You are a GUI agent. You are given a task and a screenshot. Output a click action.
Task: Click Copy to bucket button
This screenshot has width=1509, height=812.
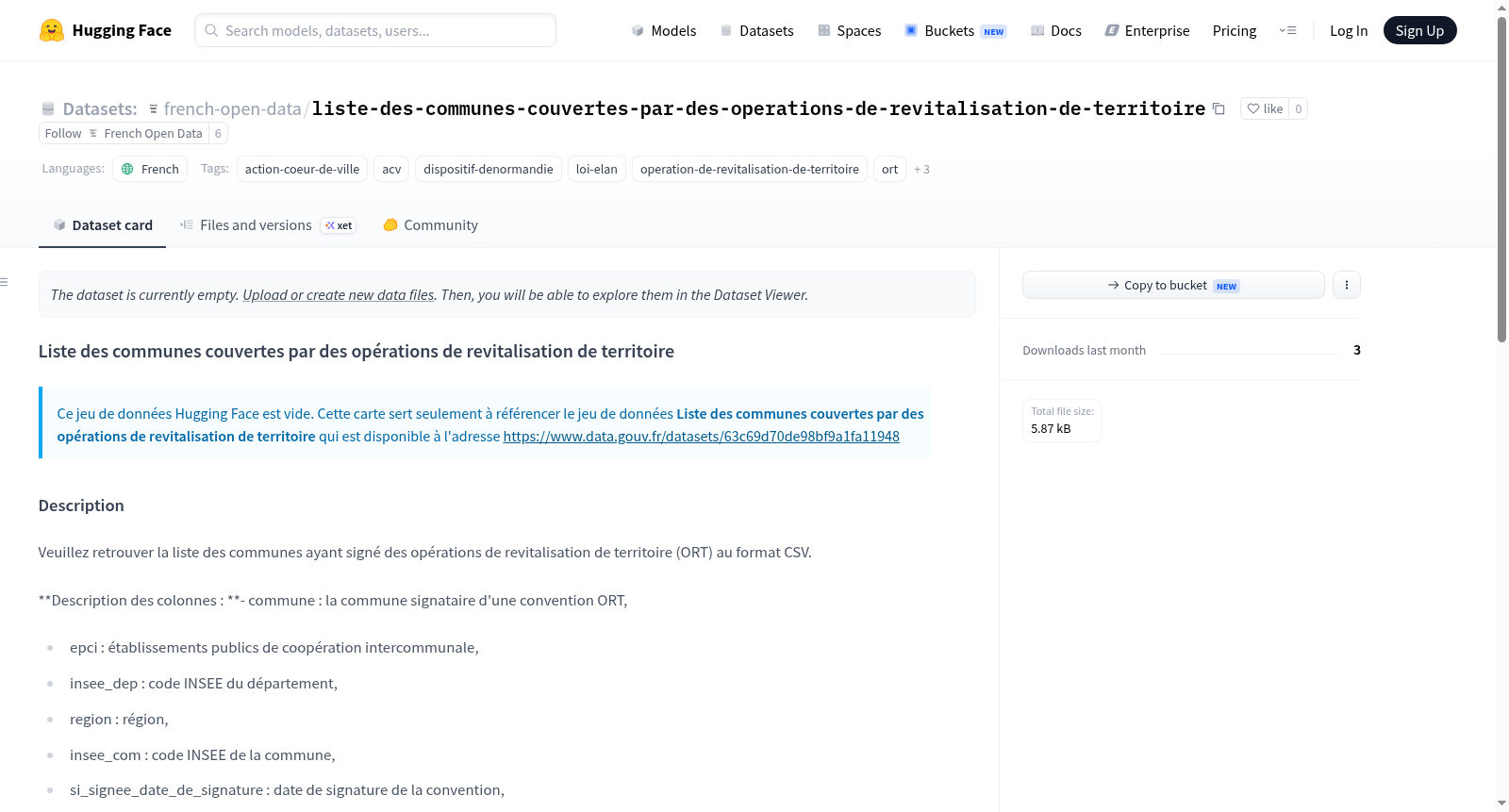pyautogui.click(x=1173, y=285)
